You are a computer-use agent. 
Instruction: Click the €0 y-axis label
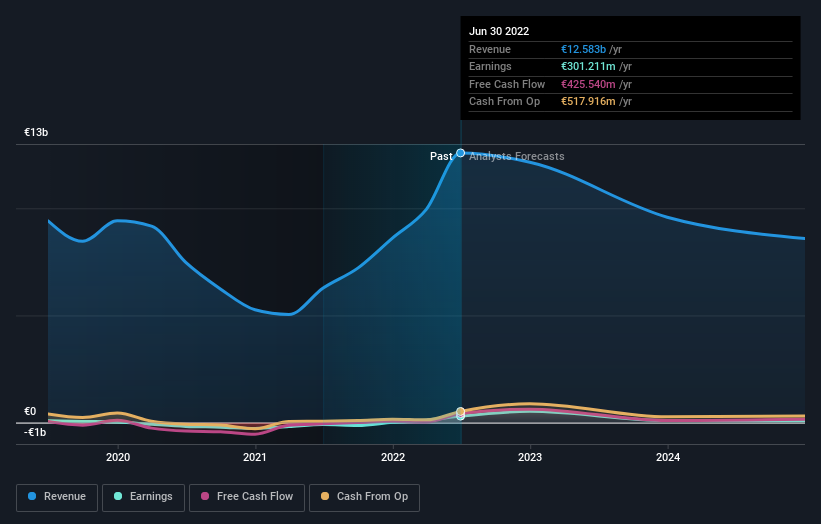click(30, 411)
